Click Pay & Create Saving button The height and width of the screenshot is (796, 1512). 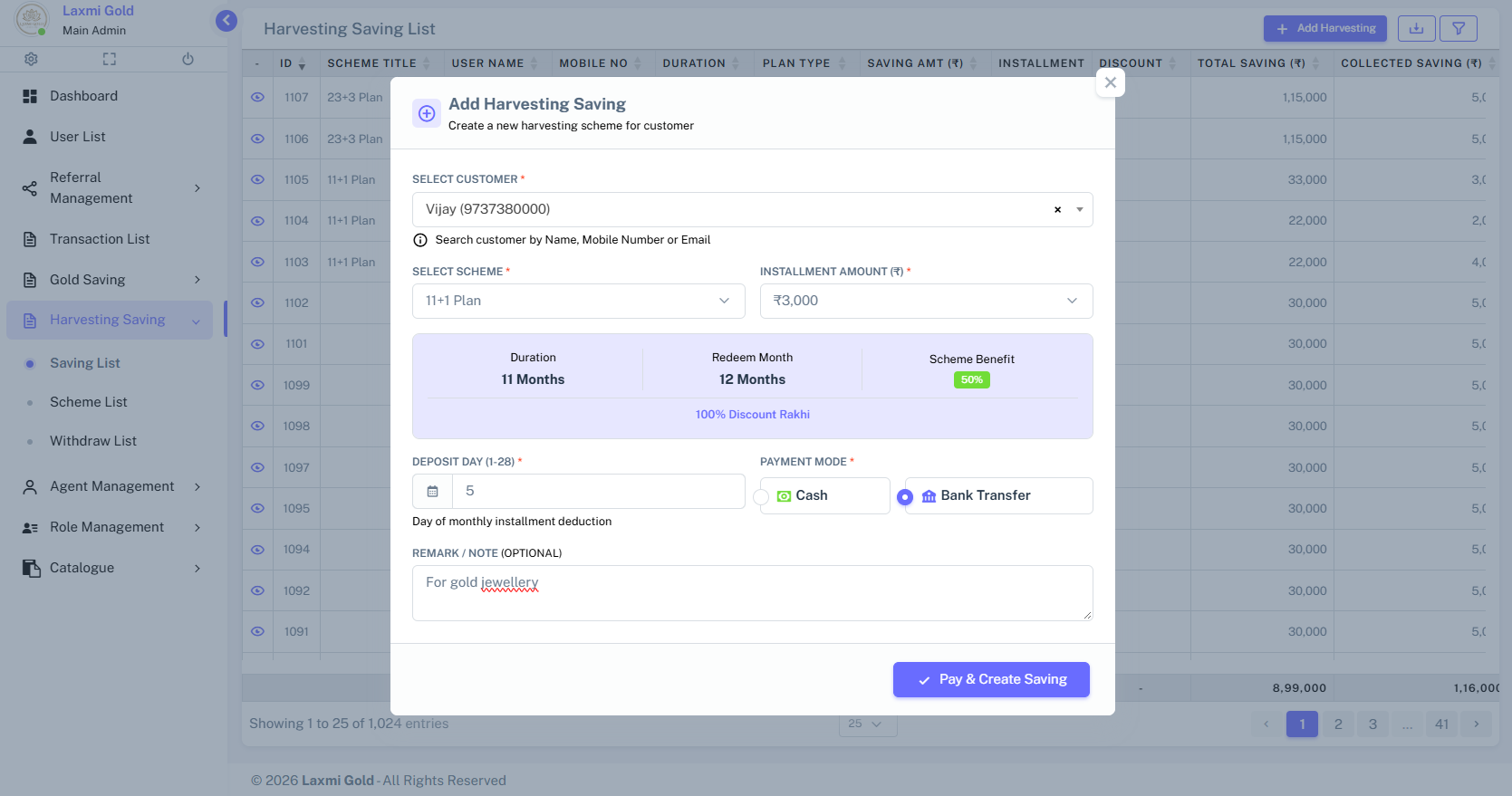[x=991, y=679]
